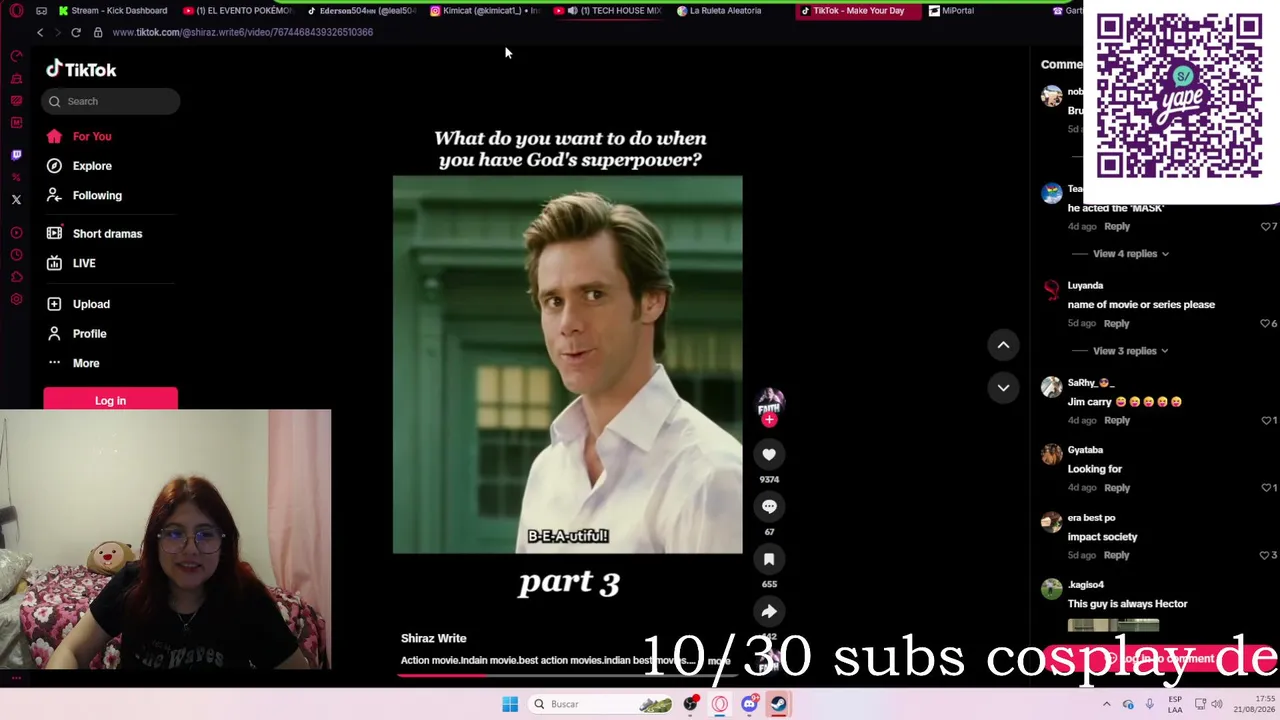Open the X icon in Opera sidebar
The height and width of the screenshot is (720, 1280).
pyautogui.click(x=16, y=199)
